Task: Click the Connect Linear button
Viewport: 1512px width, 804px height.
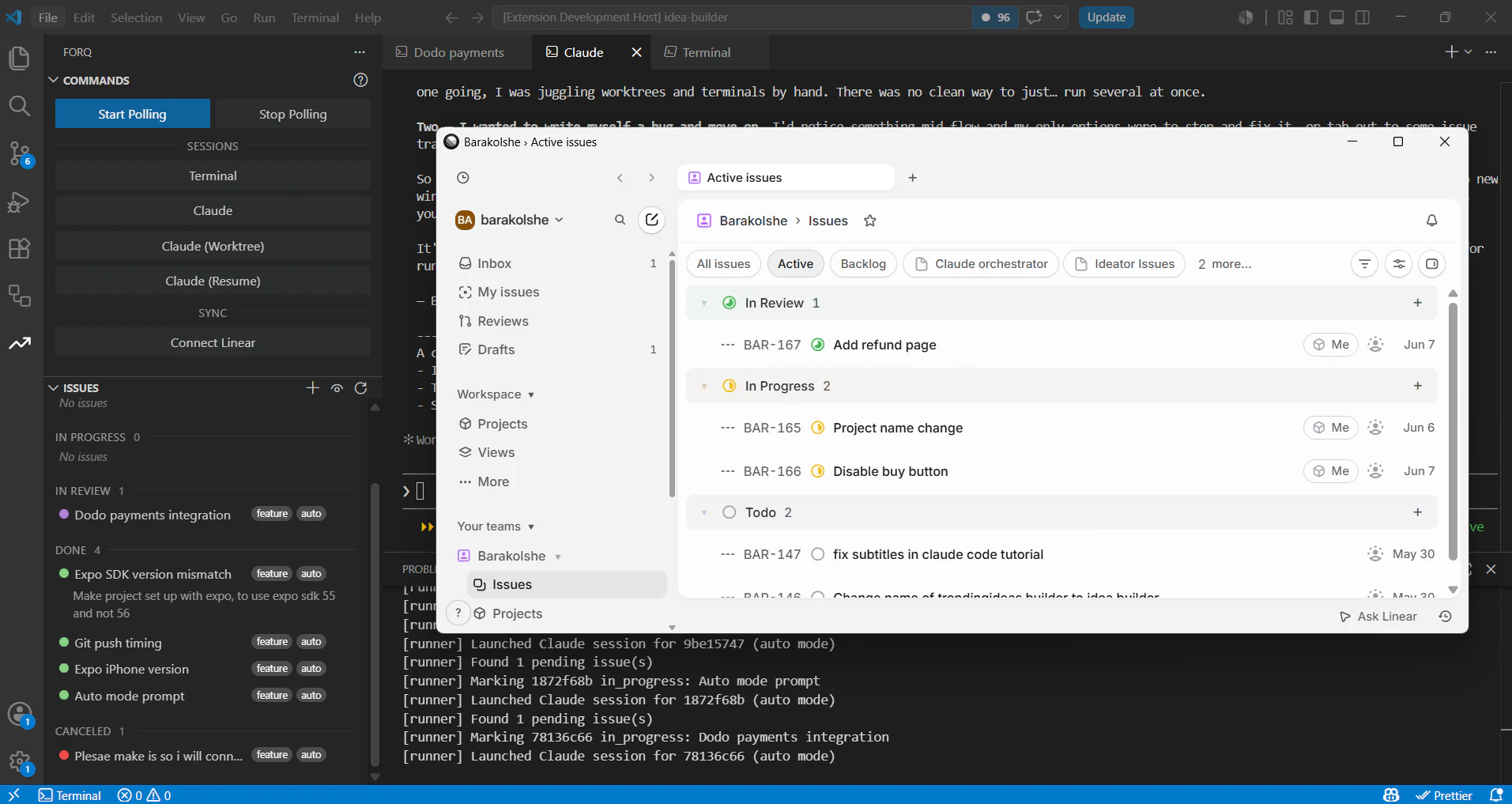Action: (x=213, y=342)
